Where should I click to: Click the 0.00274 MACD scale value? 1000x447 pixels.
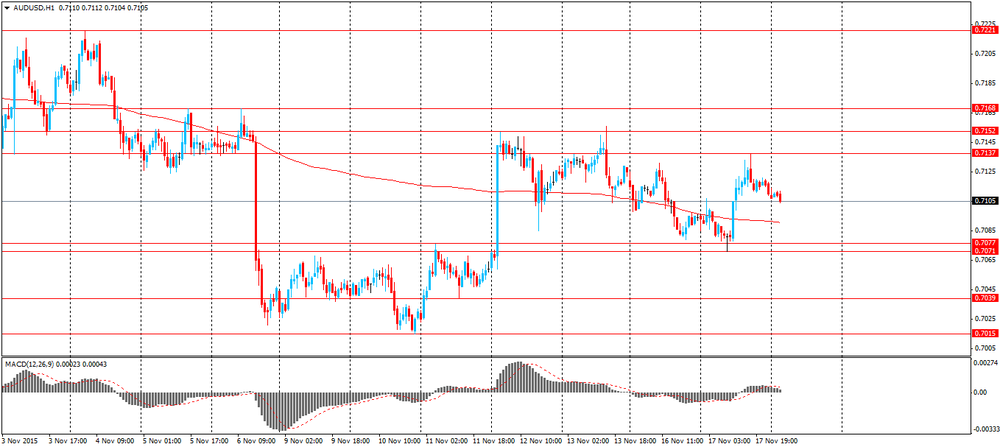983,363
